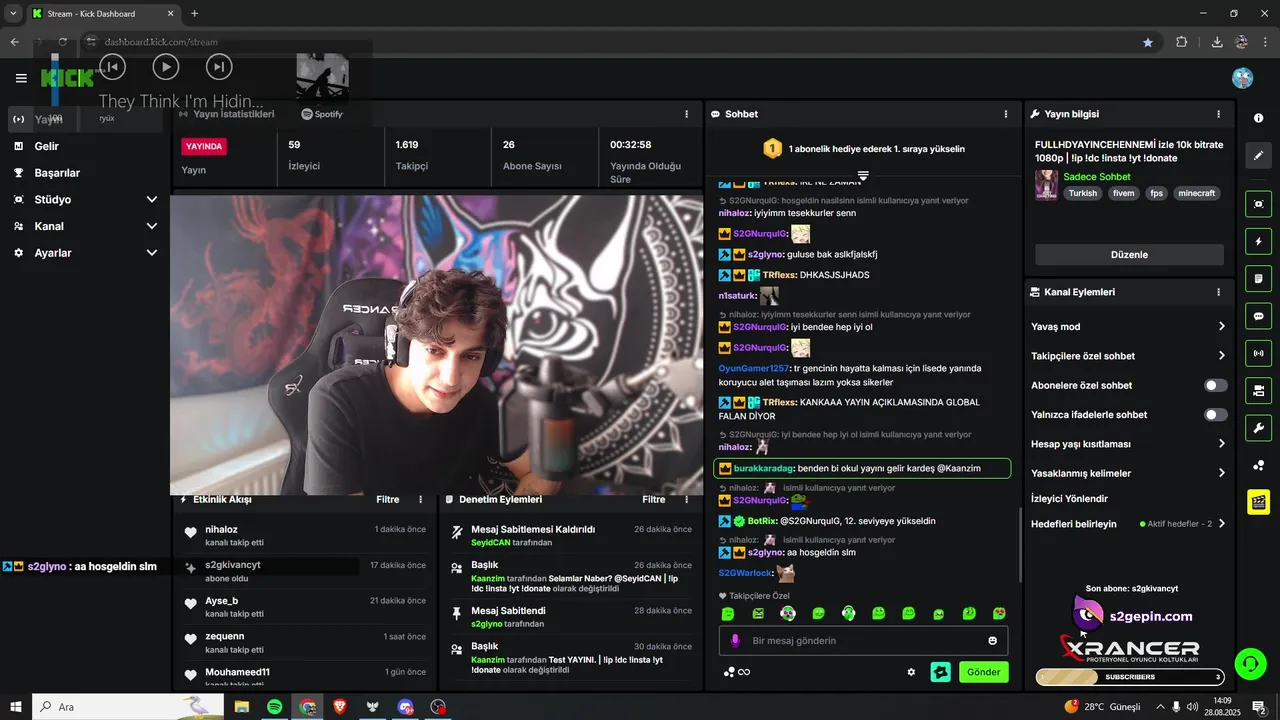The height and width of the screenshot is (720, 1280).
Task: Click the purple microphone icon in chat
Action: [x=735, y=641]
